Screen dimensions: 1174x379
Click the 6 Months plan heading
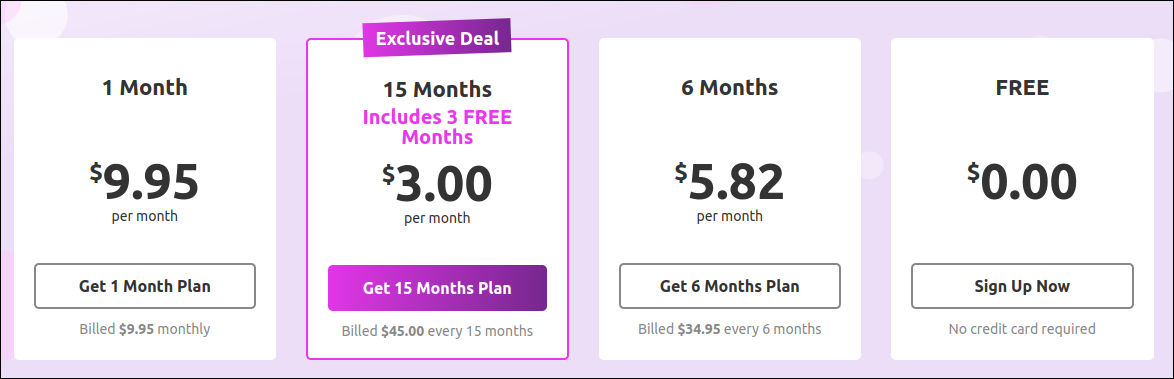(729, 88)
